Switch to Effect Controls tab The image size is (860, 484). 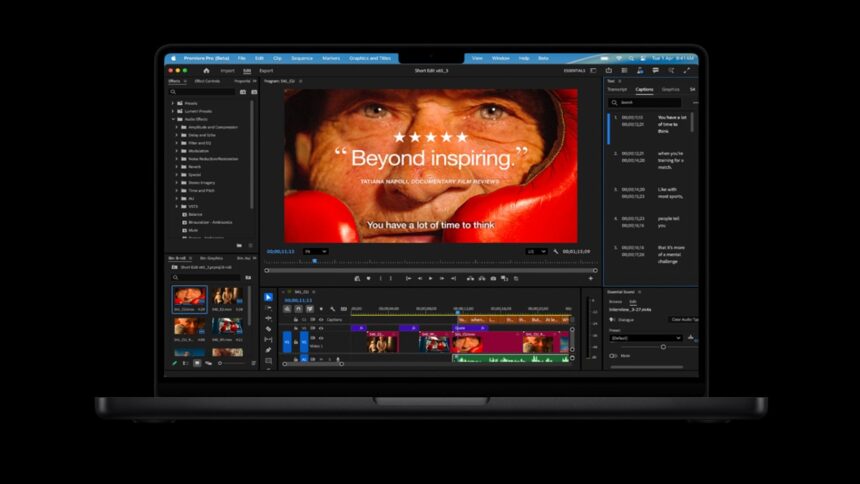pyautogui.click(x=207, y=81)
